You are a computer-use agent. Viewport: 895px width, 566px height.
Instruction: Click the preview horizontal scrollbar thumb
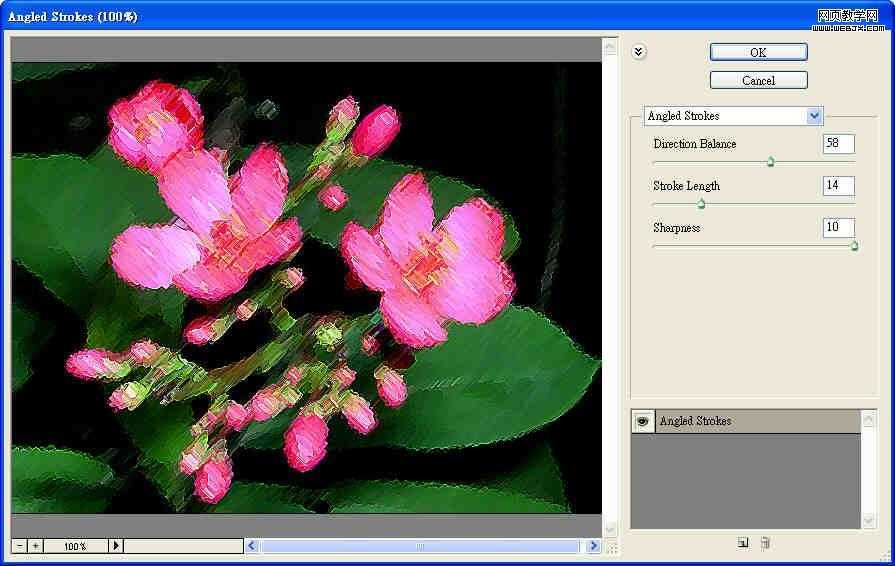[421, 546]
